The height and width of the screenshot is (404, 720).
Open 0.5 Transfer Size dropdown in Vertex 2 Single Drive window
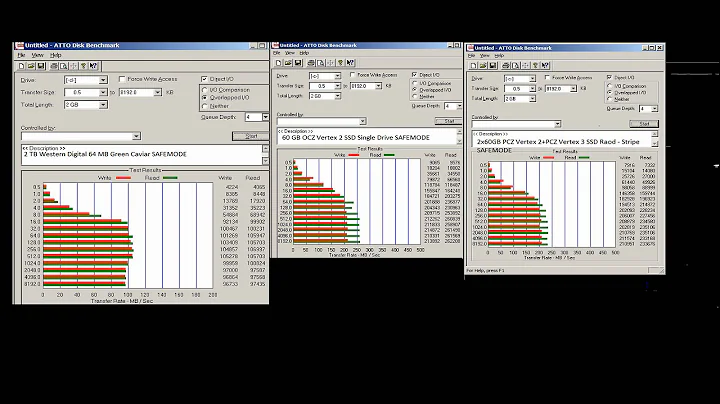pyautogui.click(x=338, y=86)
